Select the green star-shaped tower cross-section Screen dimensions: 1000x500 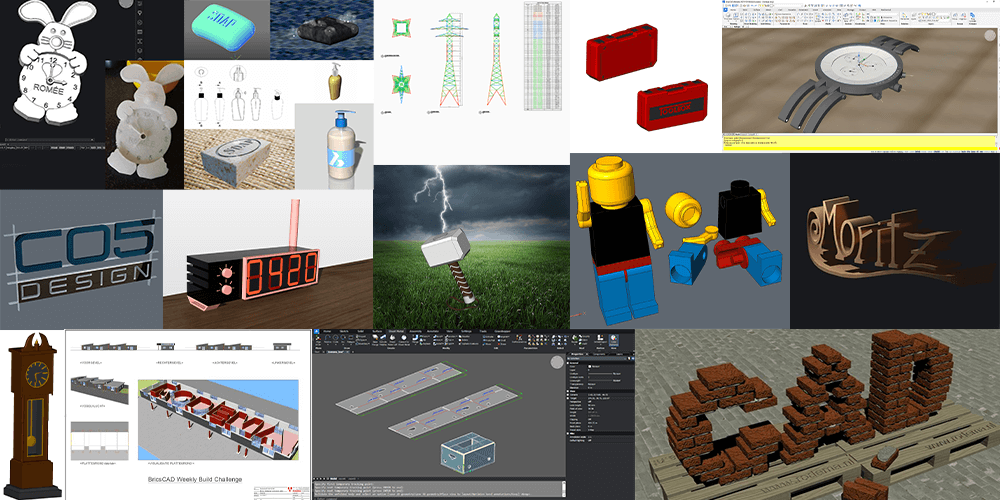click(x=402, y=83)
